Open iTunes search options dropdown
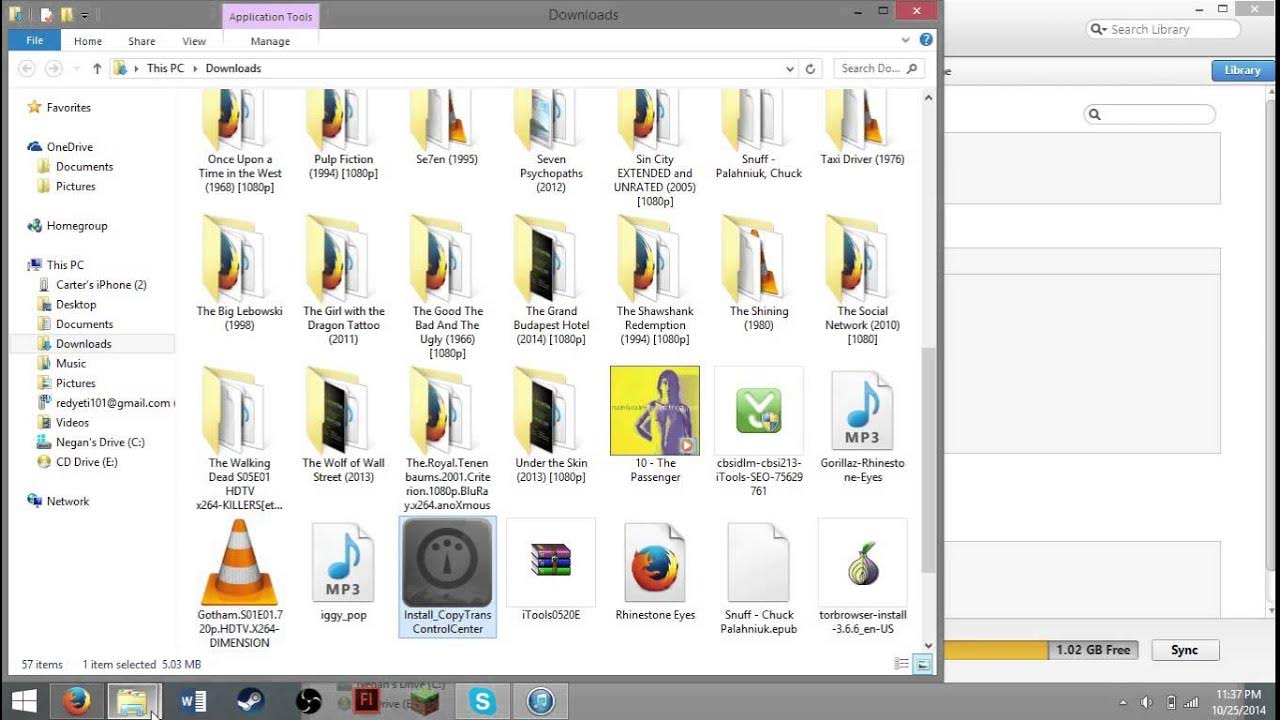1280x720 pixels. click(x=1098, y=30)
